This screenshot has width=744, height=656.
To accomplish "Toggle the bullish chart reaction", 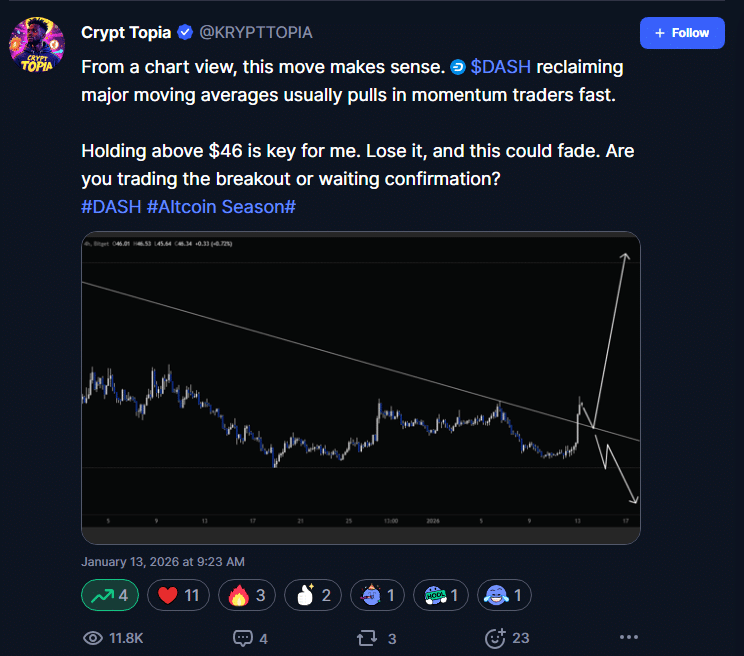I will point(109,596).
